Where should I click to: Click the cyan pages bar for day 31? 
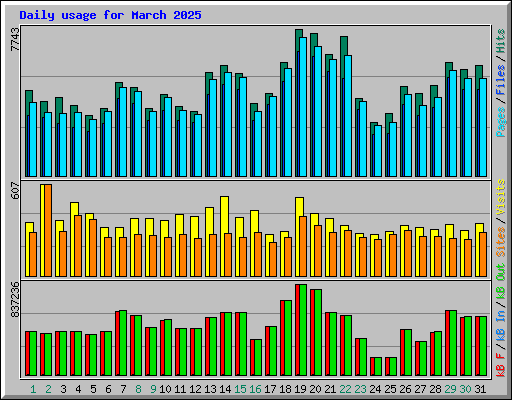point(483,127)
